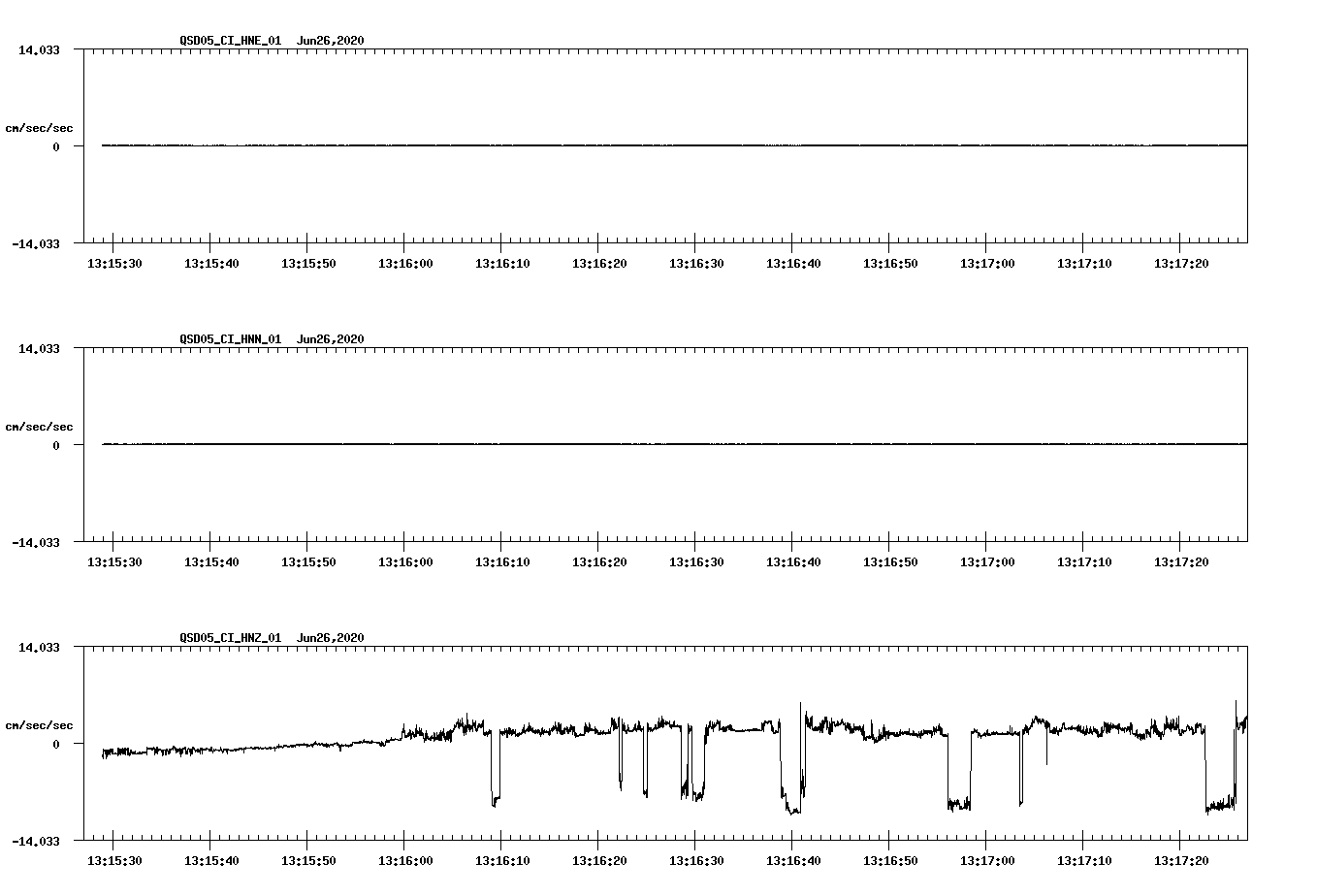Select the 14.033 upper limit on HNZ plot
Screen dimensions: 1317x896
tap(39, 647)
